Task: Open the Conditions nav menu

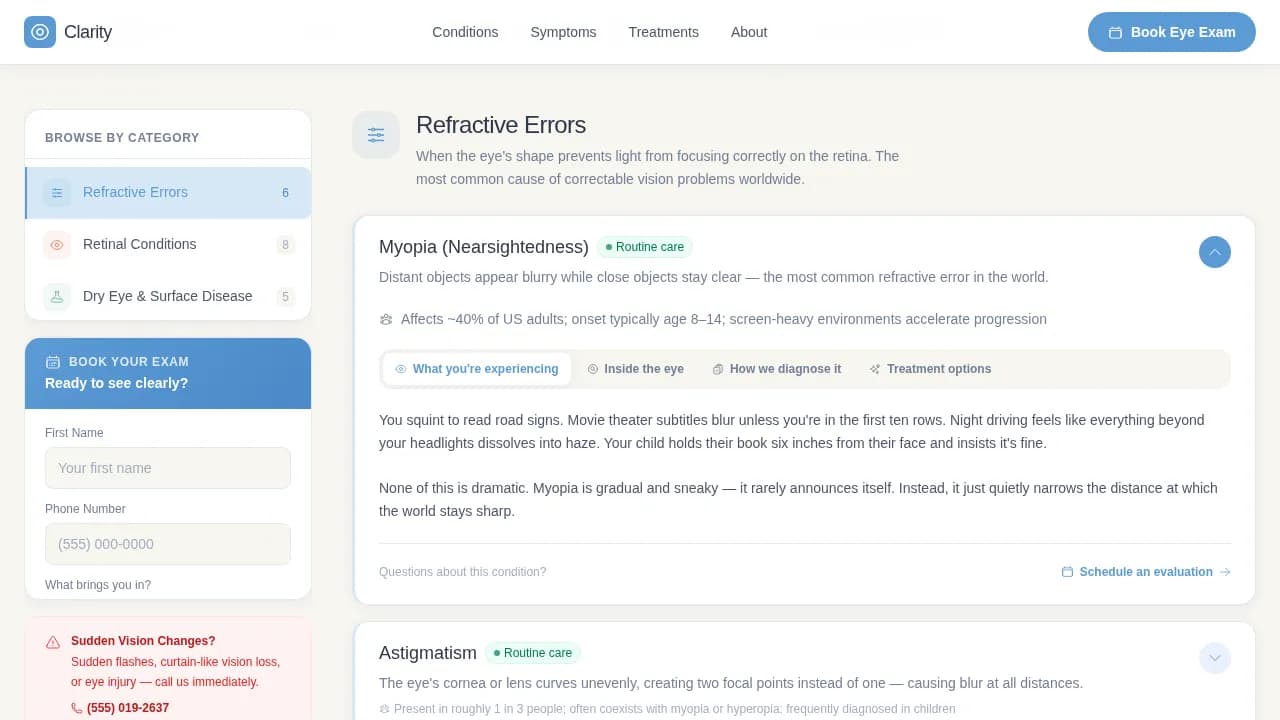Action: (x=465, y=32)
